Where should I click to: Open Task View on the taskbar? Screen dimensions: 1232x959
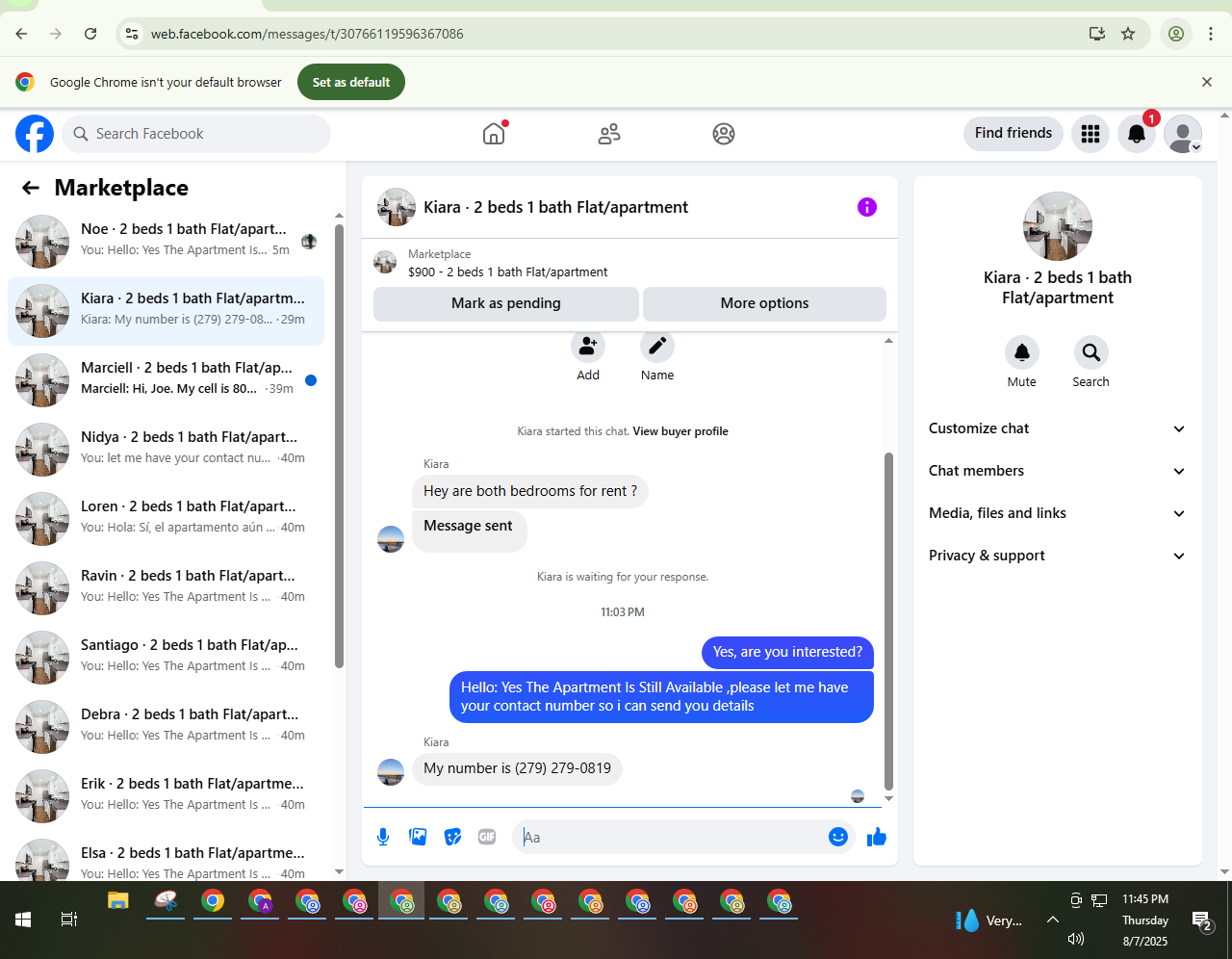tap(69, 920)
